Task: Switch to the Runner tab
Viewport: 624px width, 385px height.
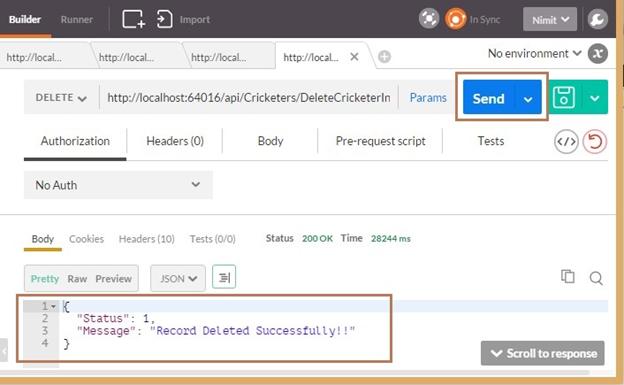Action: point(76,20)
